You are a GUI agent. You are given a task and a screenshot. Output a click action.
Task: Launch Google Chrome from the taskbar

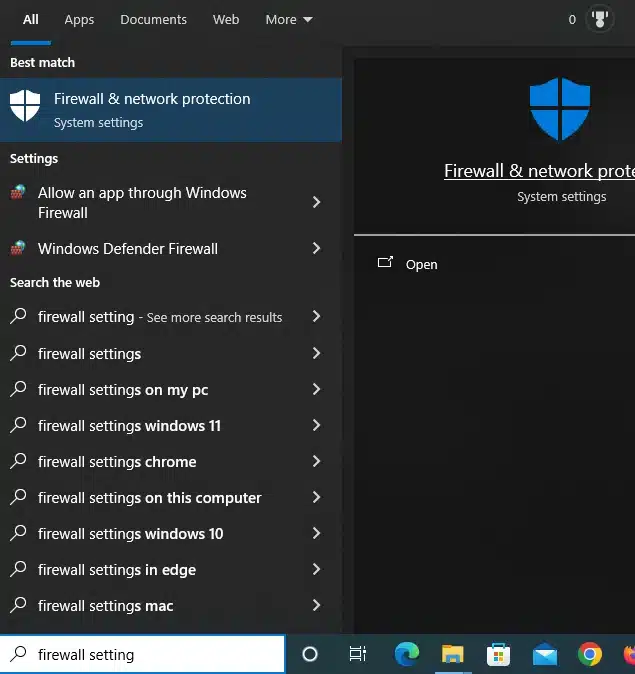point(590,654)
